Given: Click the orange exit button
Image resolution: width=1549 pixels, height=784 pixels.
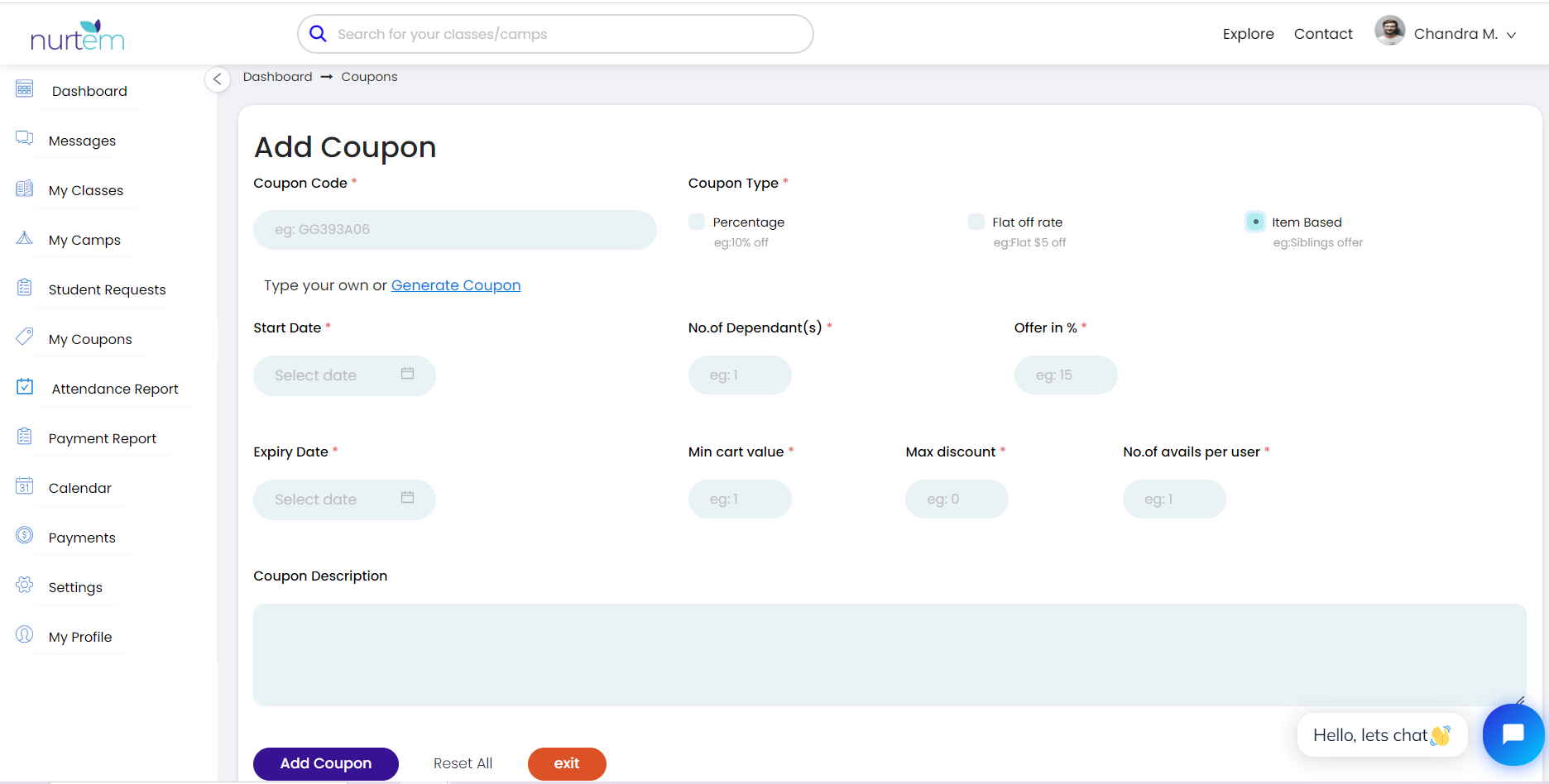Looking at the screenshot, I should point(567,763).
